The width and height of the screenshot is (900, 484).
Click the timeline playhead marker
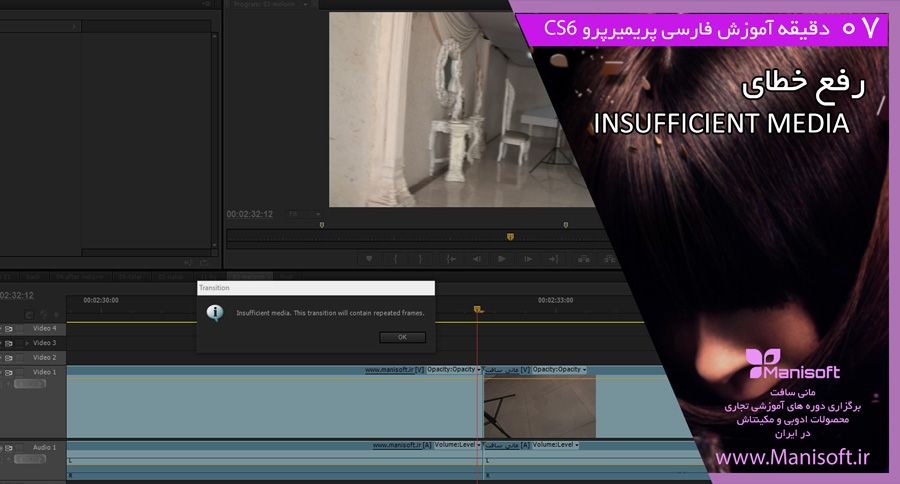tap(478, 310)
